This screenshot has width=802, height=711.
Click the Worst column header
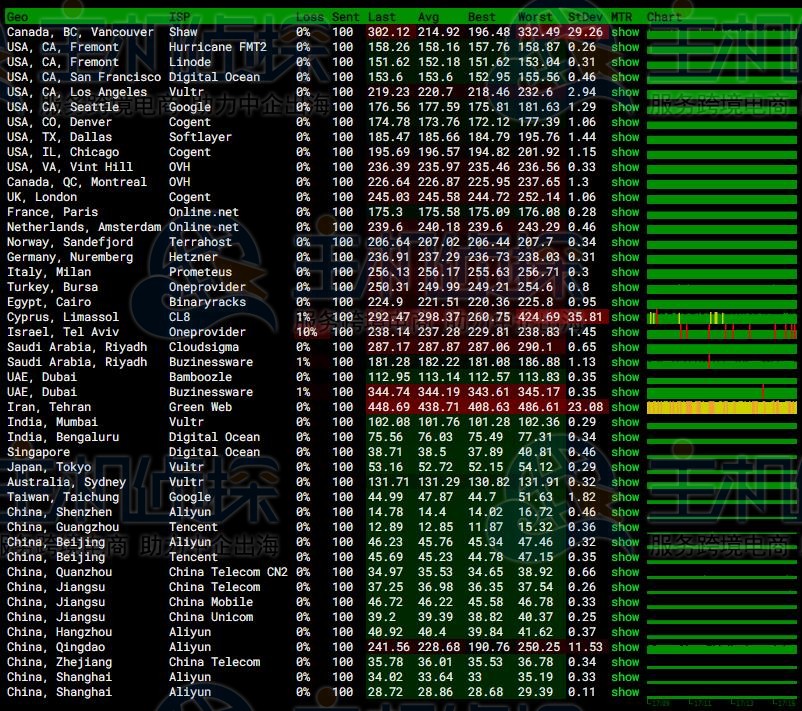click(535, 17)
